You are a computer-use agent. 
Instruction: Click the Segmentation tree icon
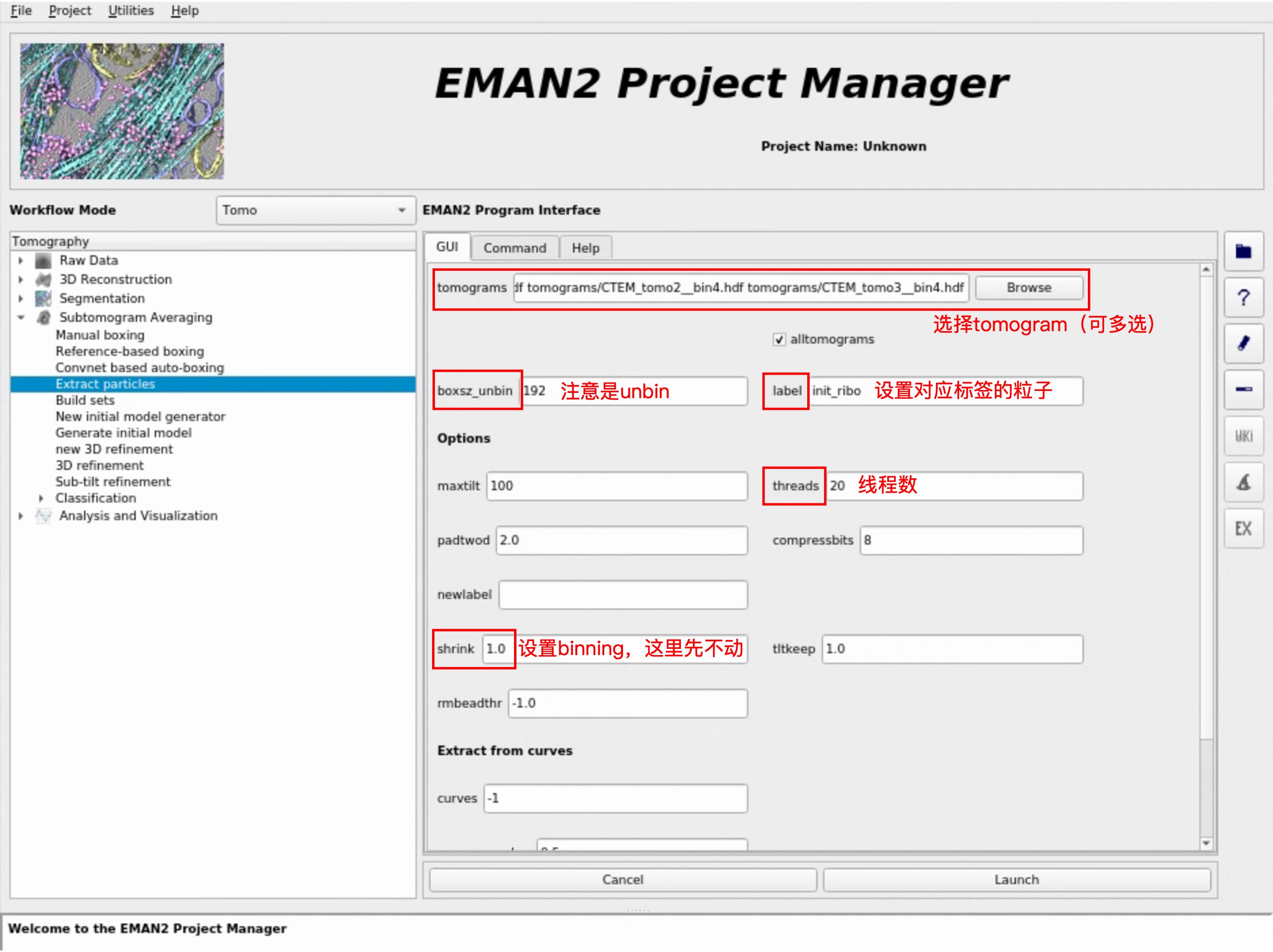(43, 298)
